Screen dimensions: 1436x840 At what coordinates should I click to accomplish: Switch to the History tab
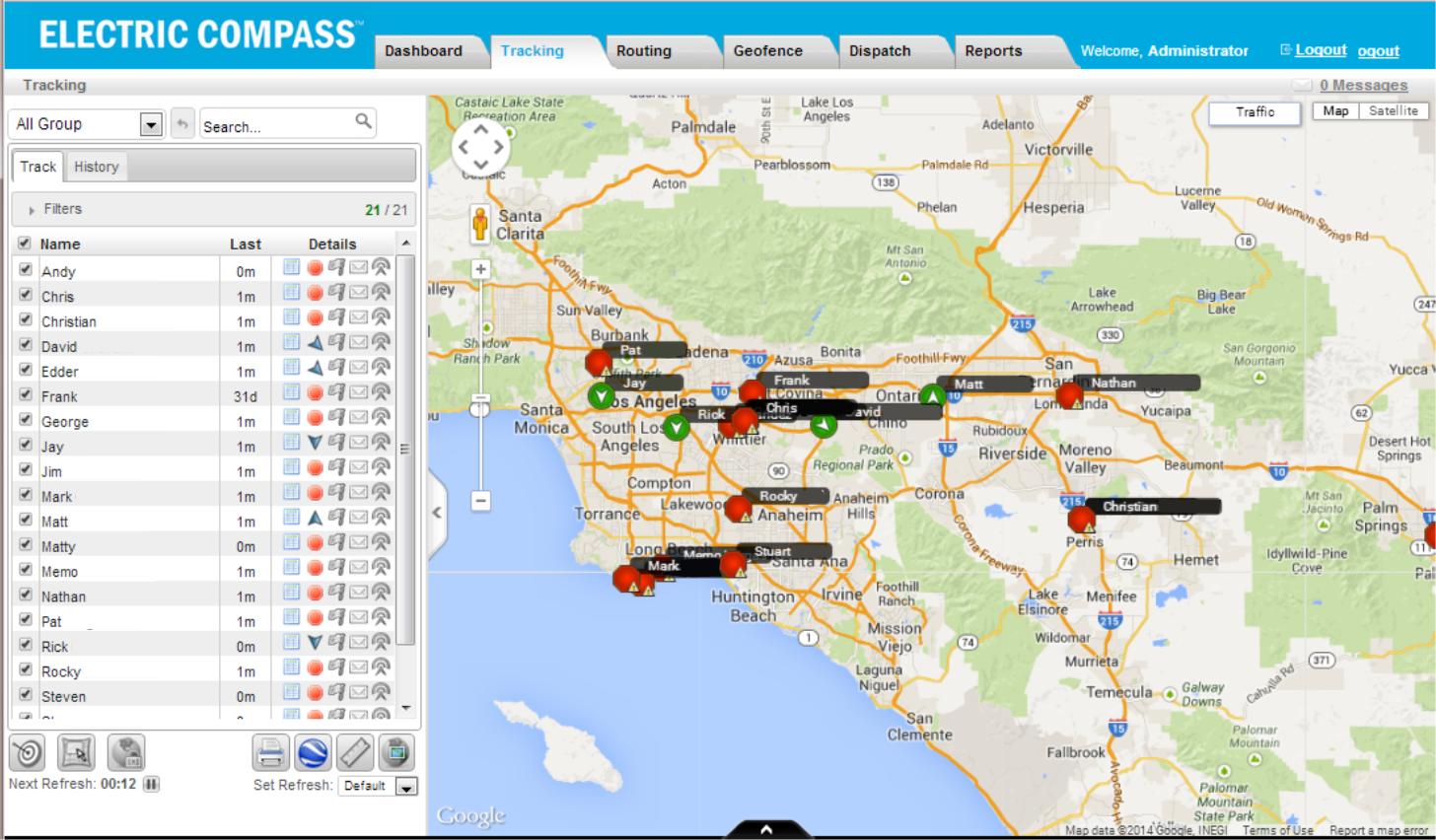(96, 166)
